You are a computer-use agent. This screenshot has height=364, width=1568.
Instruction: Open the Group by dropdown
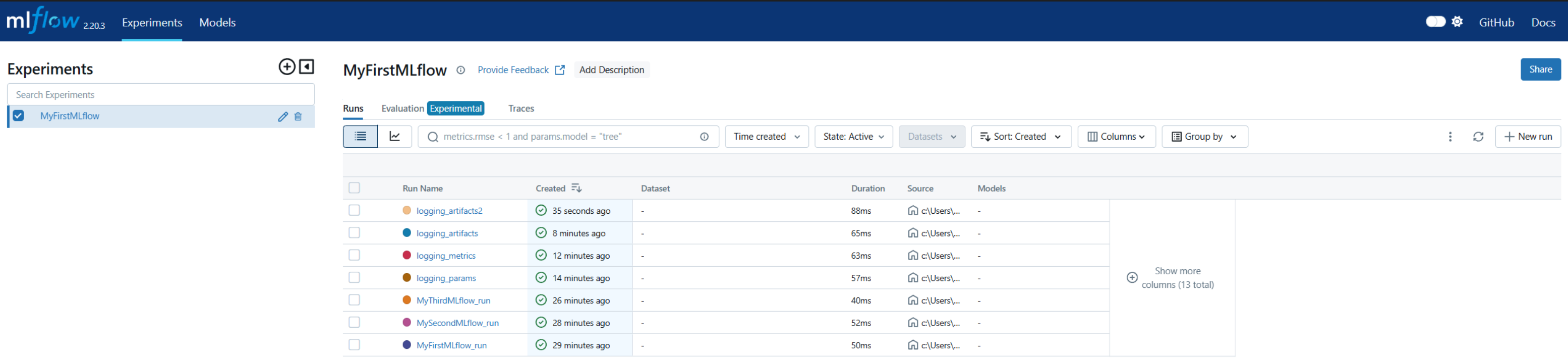(x=1205, y=137)
